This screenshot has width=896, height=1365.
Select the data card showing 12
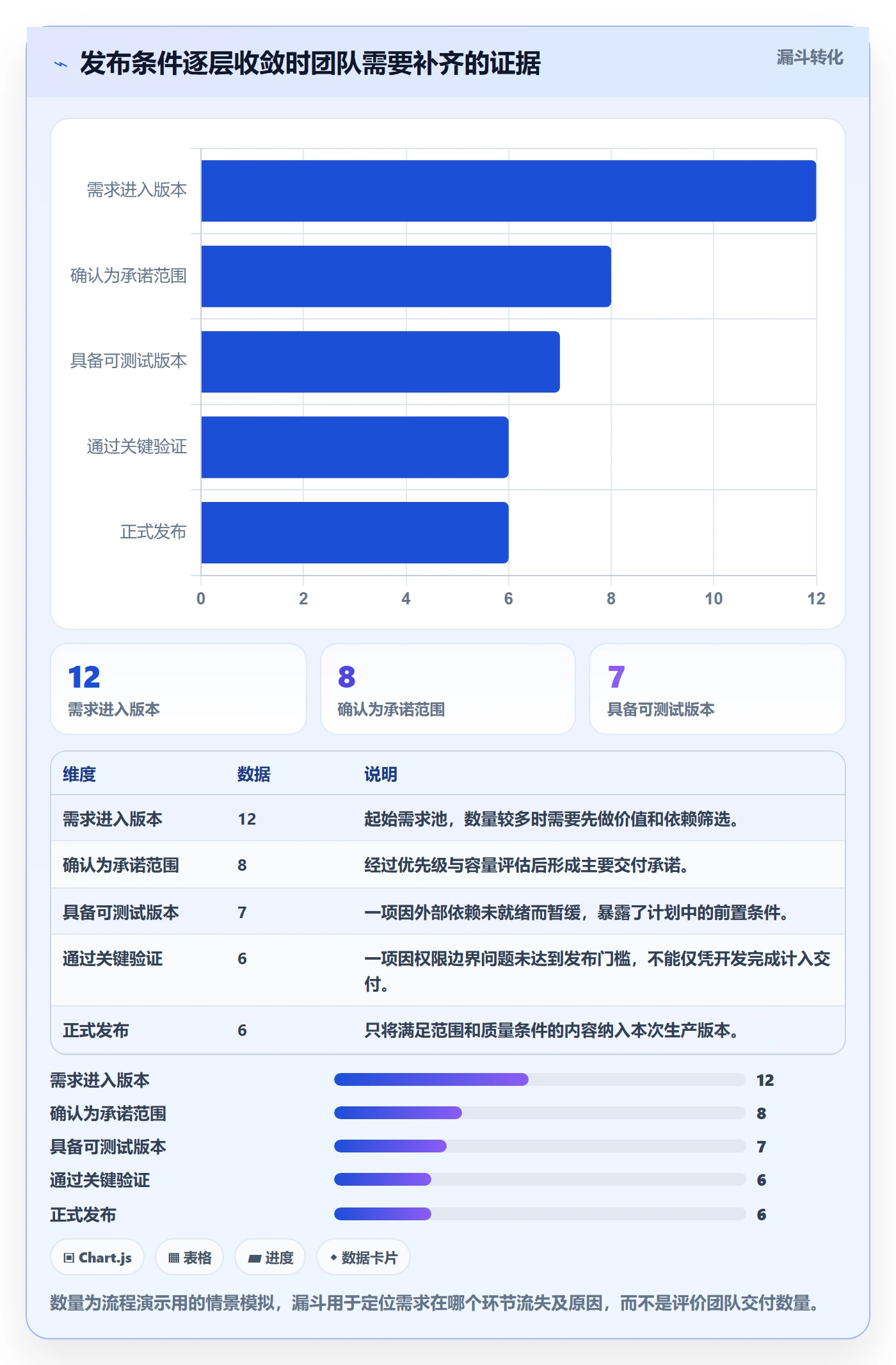coord(179,689)
